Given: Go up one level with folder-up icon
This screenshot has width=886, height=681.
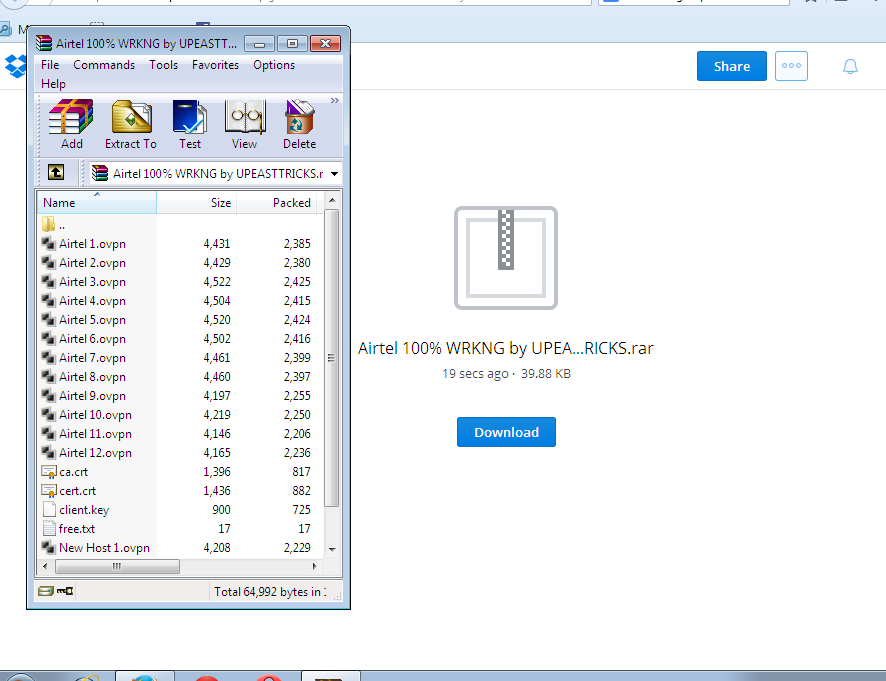Looking at the screenshot, I should 56,172.
